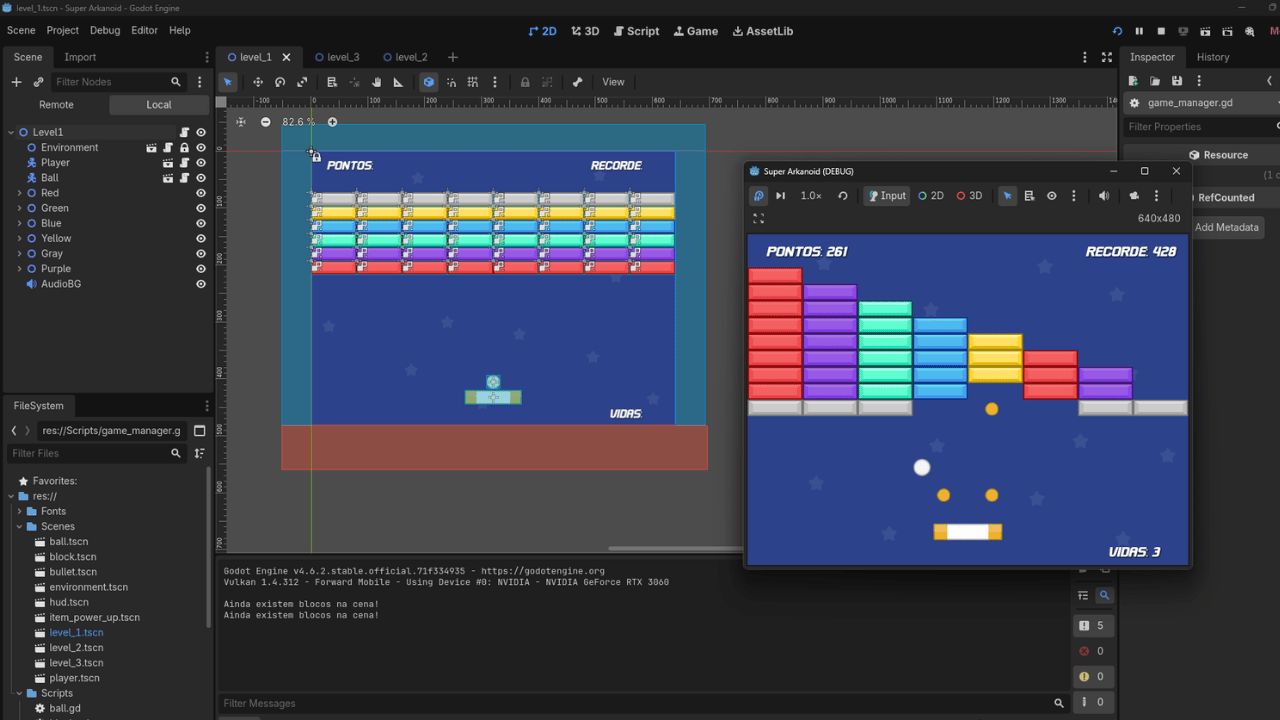Toggle the Input button in the game window
Viewport: 1280px width, 720px height.
tap(886, 196)
